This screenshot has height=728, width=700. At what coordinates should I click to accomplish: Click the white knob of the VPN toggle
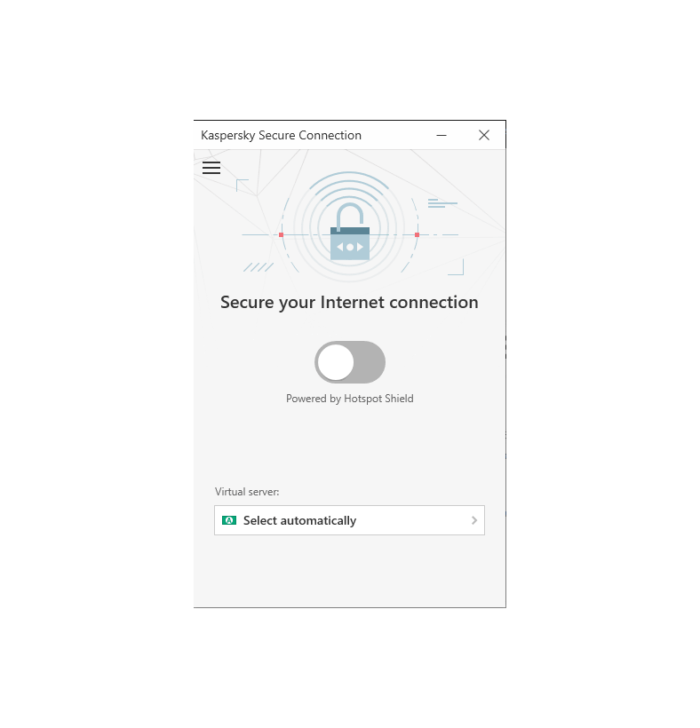(336, 362)
